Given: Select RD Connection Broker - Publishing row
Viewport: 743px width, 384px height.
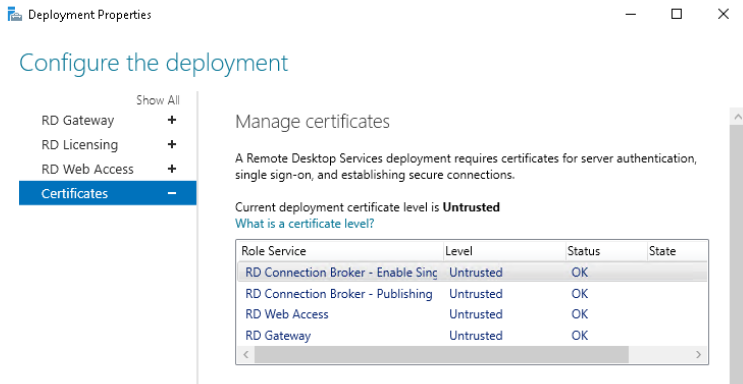Looking at the screenshot, I should click(471, 294).
